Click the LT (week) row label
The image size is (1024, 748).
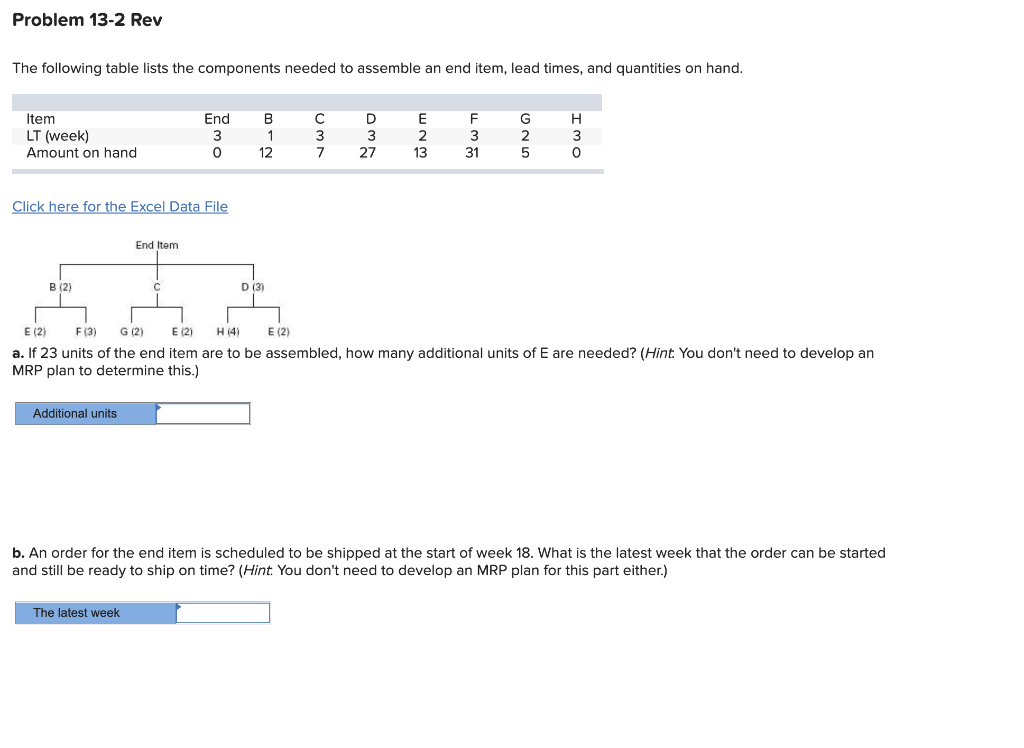coord(56,135)
